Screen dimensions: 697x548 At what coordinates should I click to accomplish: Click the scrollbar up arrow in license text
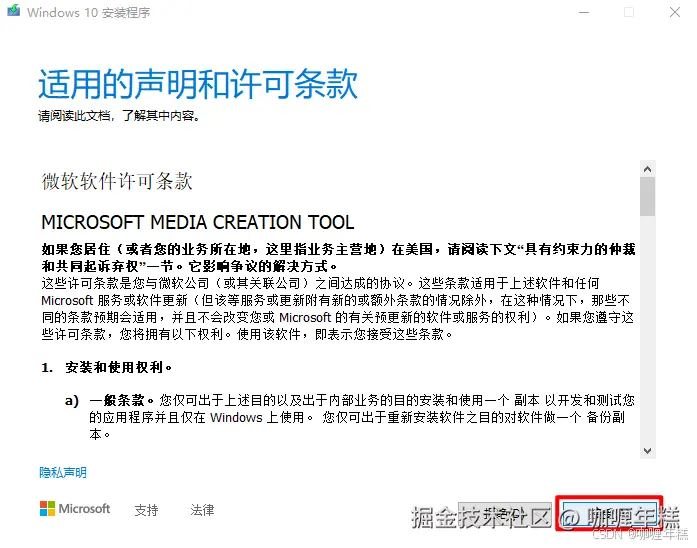[647, 169]
